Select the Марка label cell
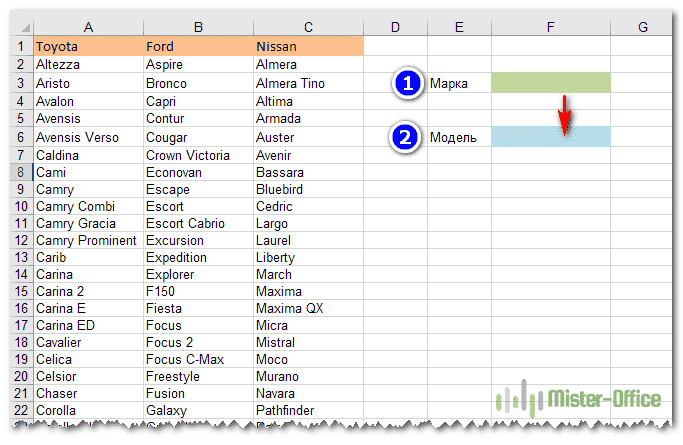Screen dimensions: 683x445 coord(459,84)
